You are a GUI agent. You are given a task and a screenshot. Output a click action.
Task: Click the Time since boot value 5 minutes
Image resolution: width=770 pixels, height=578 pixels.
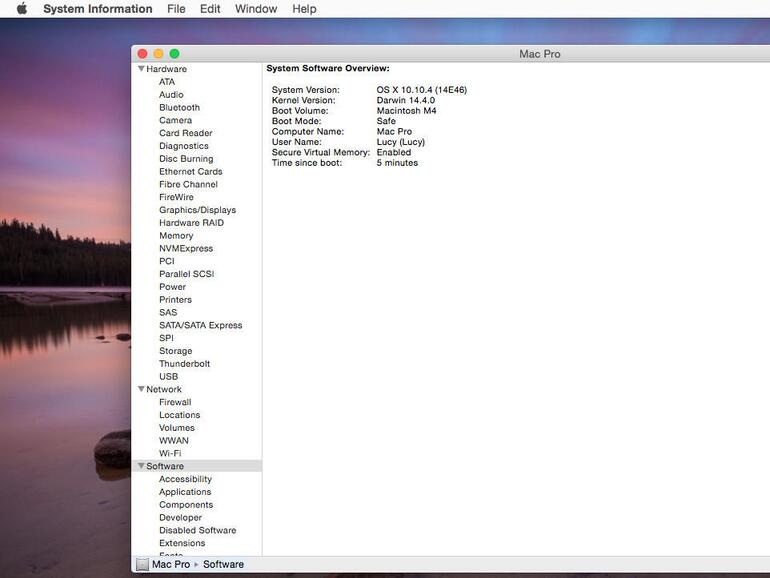coord(397,163)
